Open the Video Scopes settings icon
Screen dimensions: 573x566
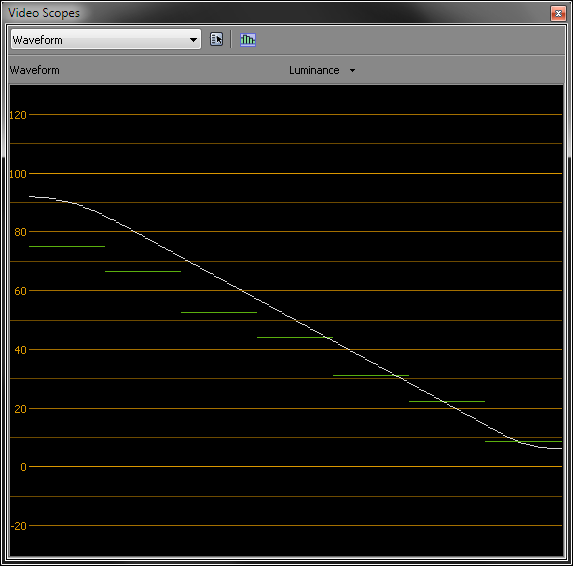coord(216,39)
